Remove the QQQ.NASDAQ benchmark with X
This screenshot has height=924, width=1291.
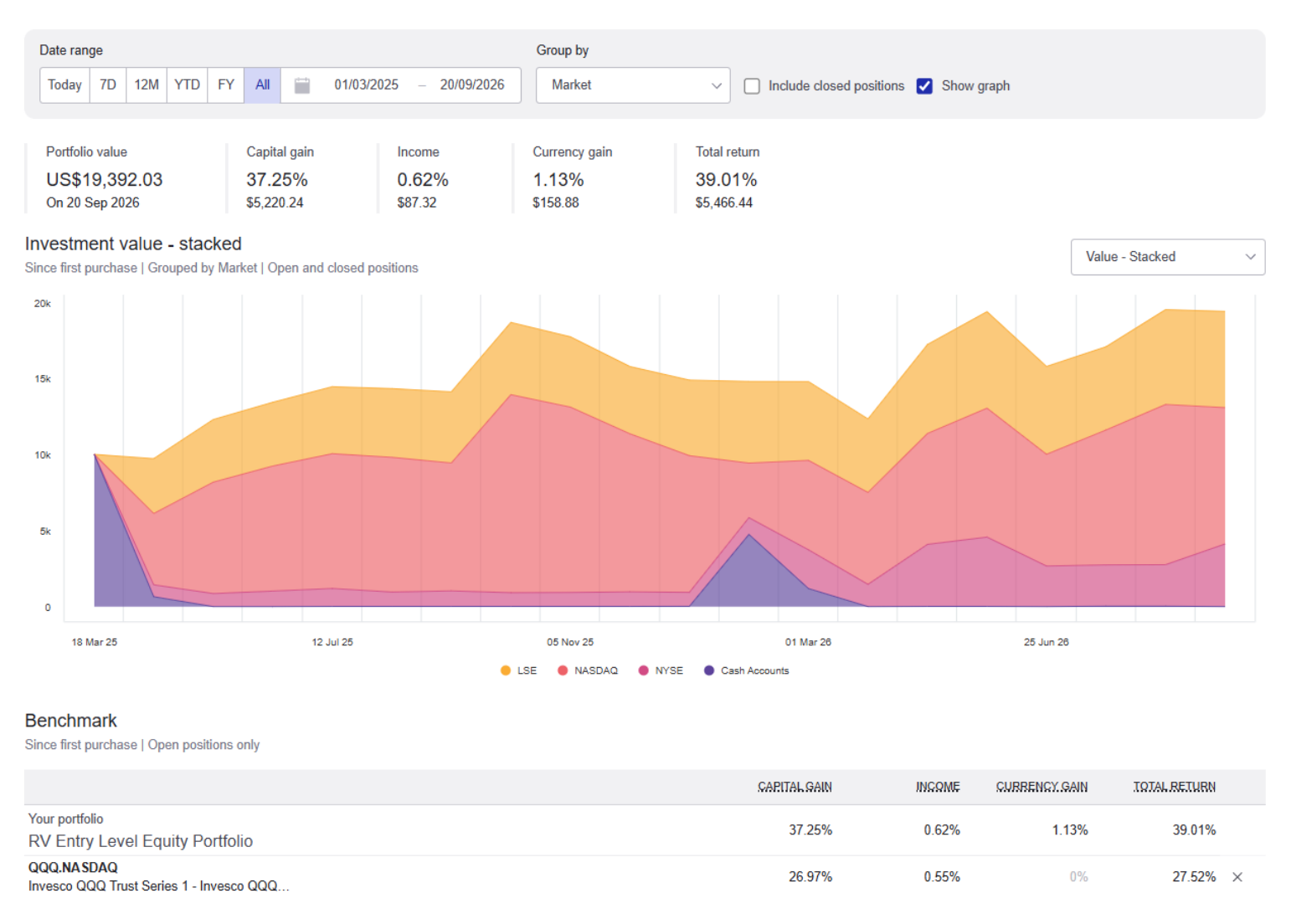(x=1237, y=877)
